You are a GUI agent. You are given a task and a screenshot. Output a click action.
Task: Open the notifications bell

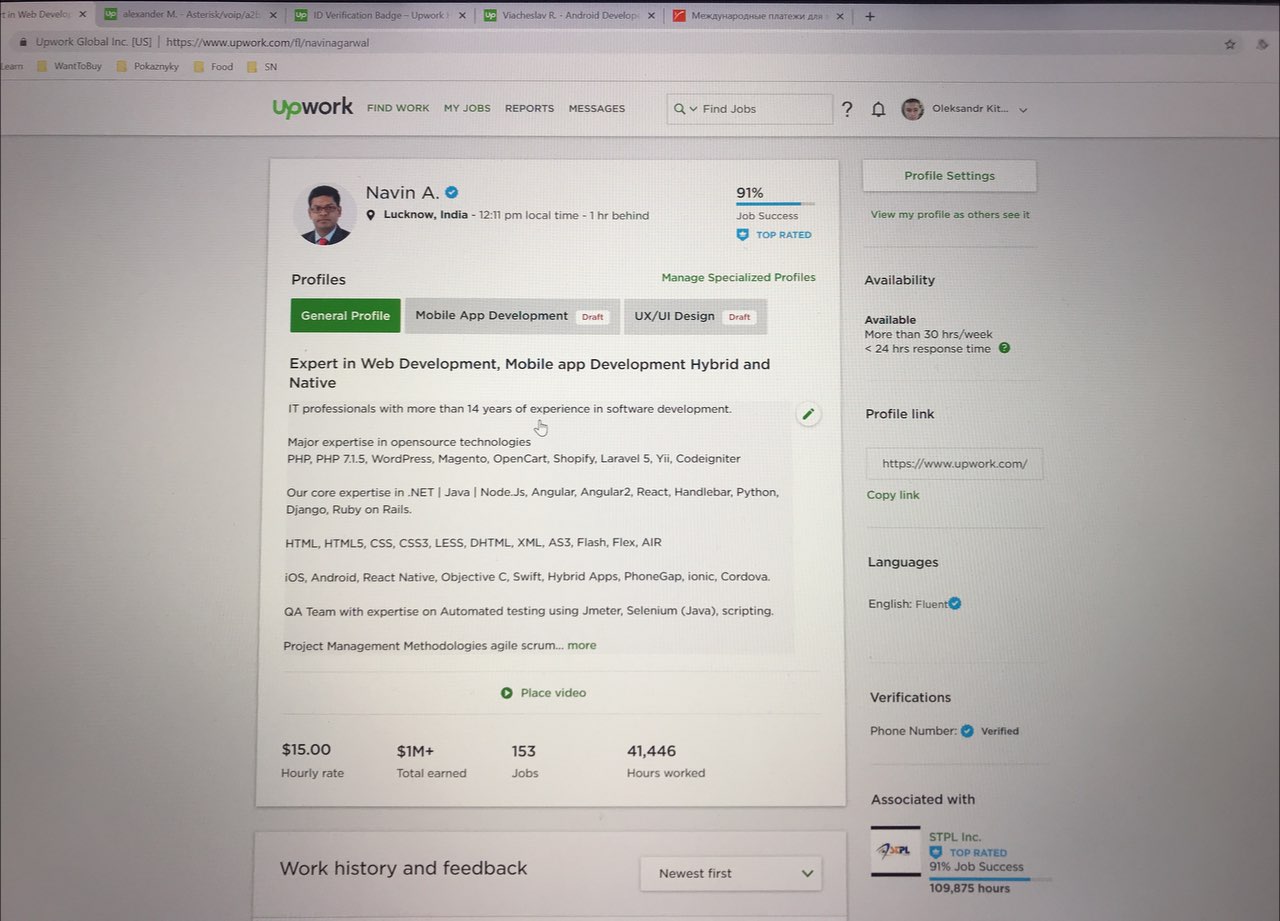pos(878,109)
